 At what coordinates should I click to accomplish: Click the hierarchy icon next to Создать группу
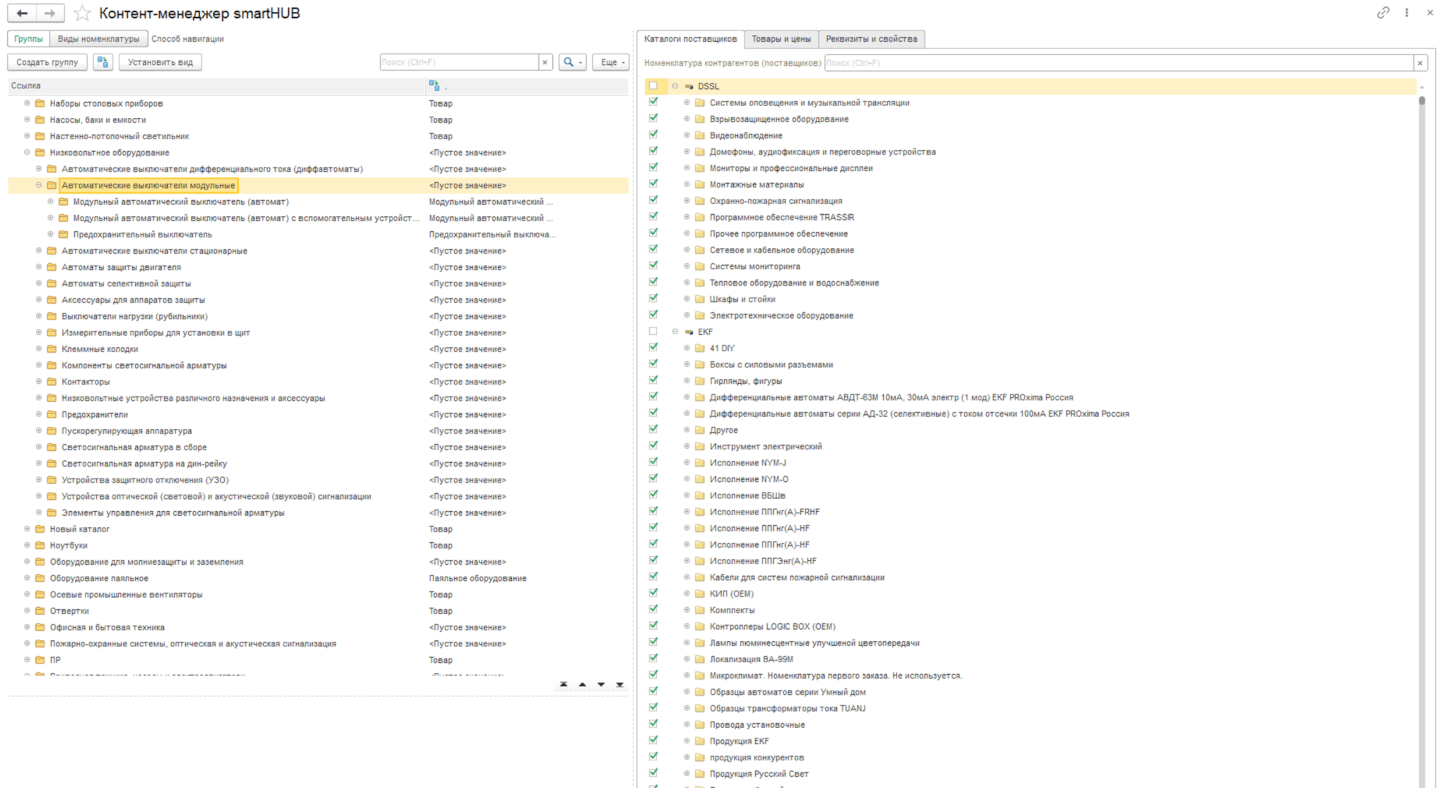click(x=103, y=62)
